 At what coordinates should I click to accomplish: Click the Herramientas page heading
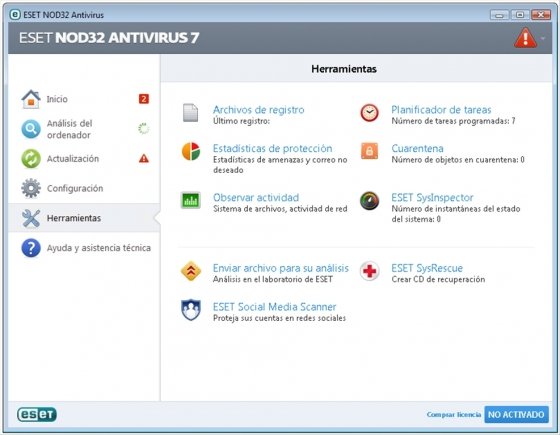click(344, 69)
